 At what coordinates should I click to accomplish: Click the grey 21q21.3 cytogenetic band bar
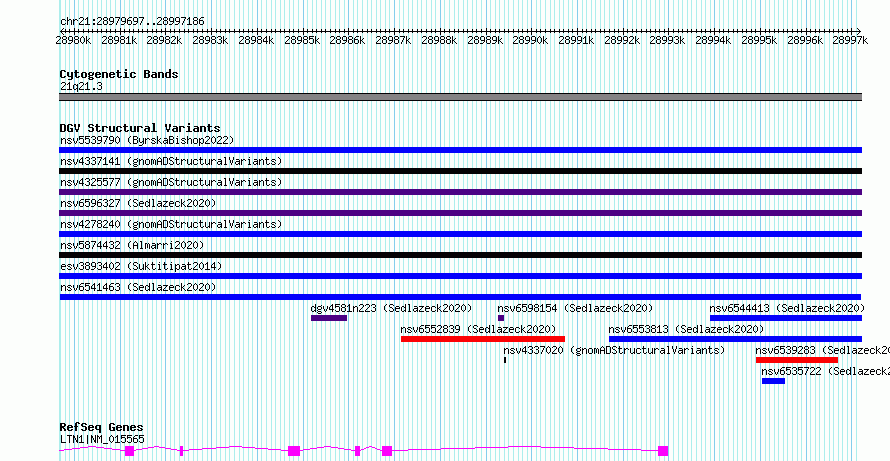[x=460, y=97]
